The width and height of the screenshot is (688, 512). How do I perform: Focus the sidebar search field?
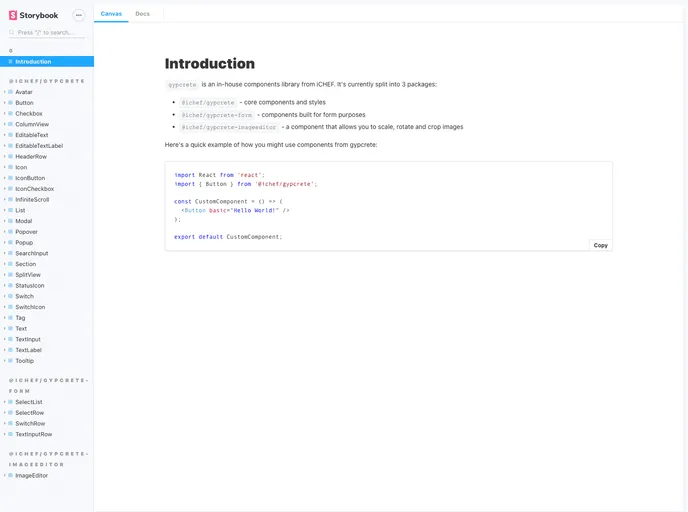[47, 32]
